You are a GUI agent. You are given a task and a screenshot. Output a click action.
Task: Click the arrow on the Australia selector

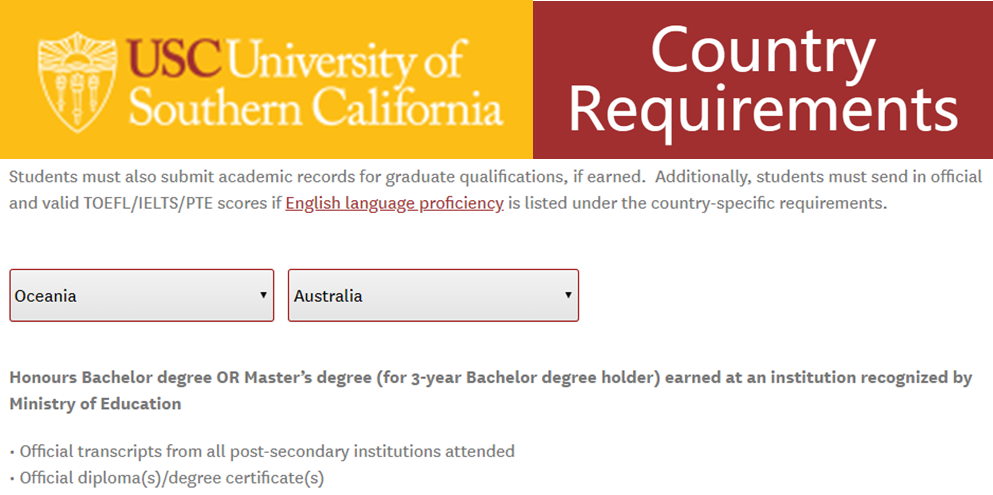pyautogui.click(x=568, y=296)
